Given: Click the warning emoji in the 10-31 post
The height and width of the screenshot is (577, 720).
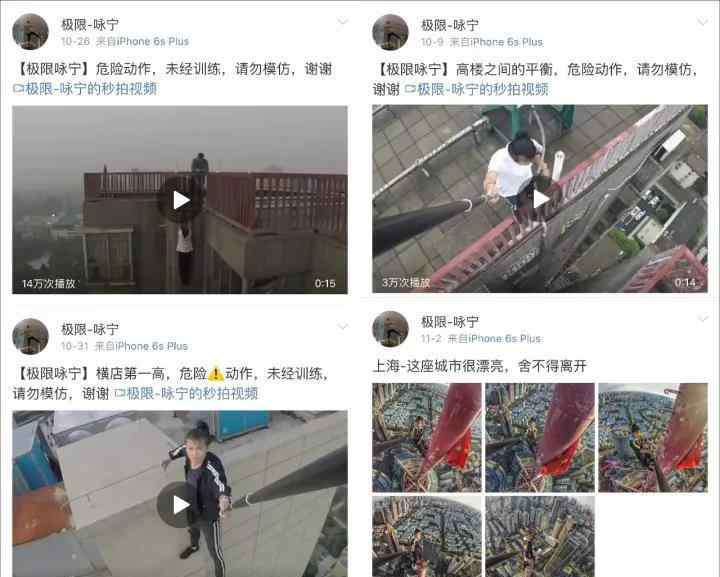Looking at the screenshot, I should (215, 374).
